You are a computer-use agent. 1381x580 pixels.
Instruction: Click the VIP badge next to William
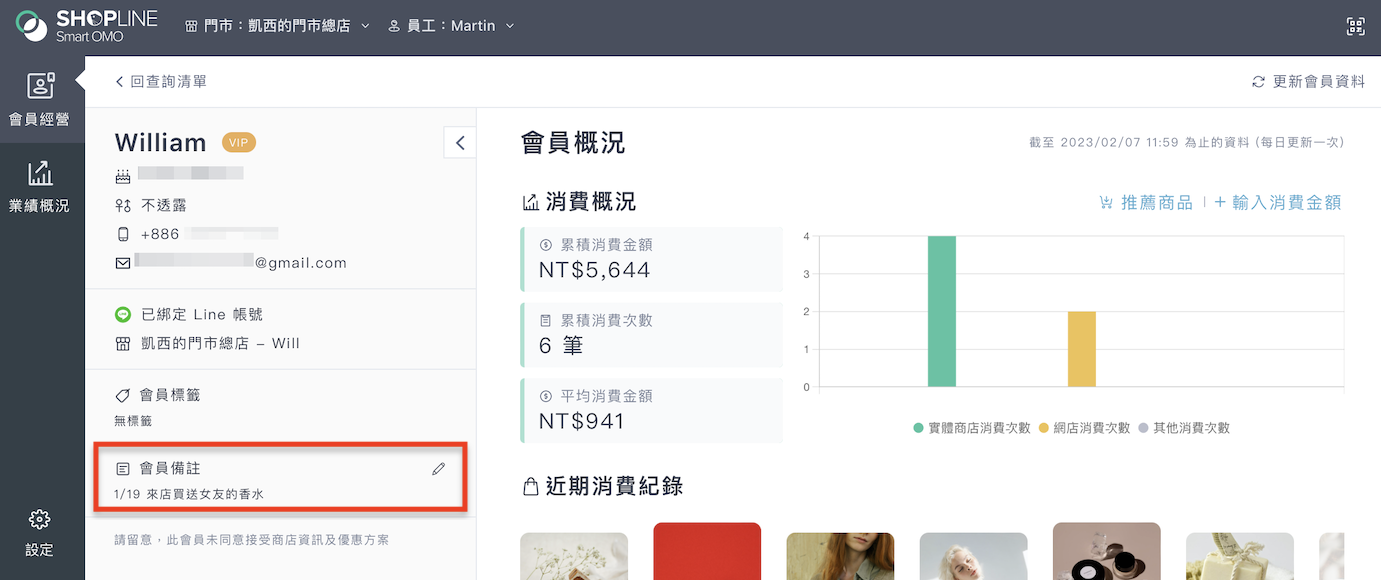239,143
